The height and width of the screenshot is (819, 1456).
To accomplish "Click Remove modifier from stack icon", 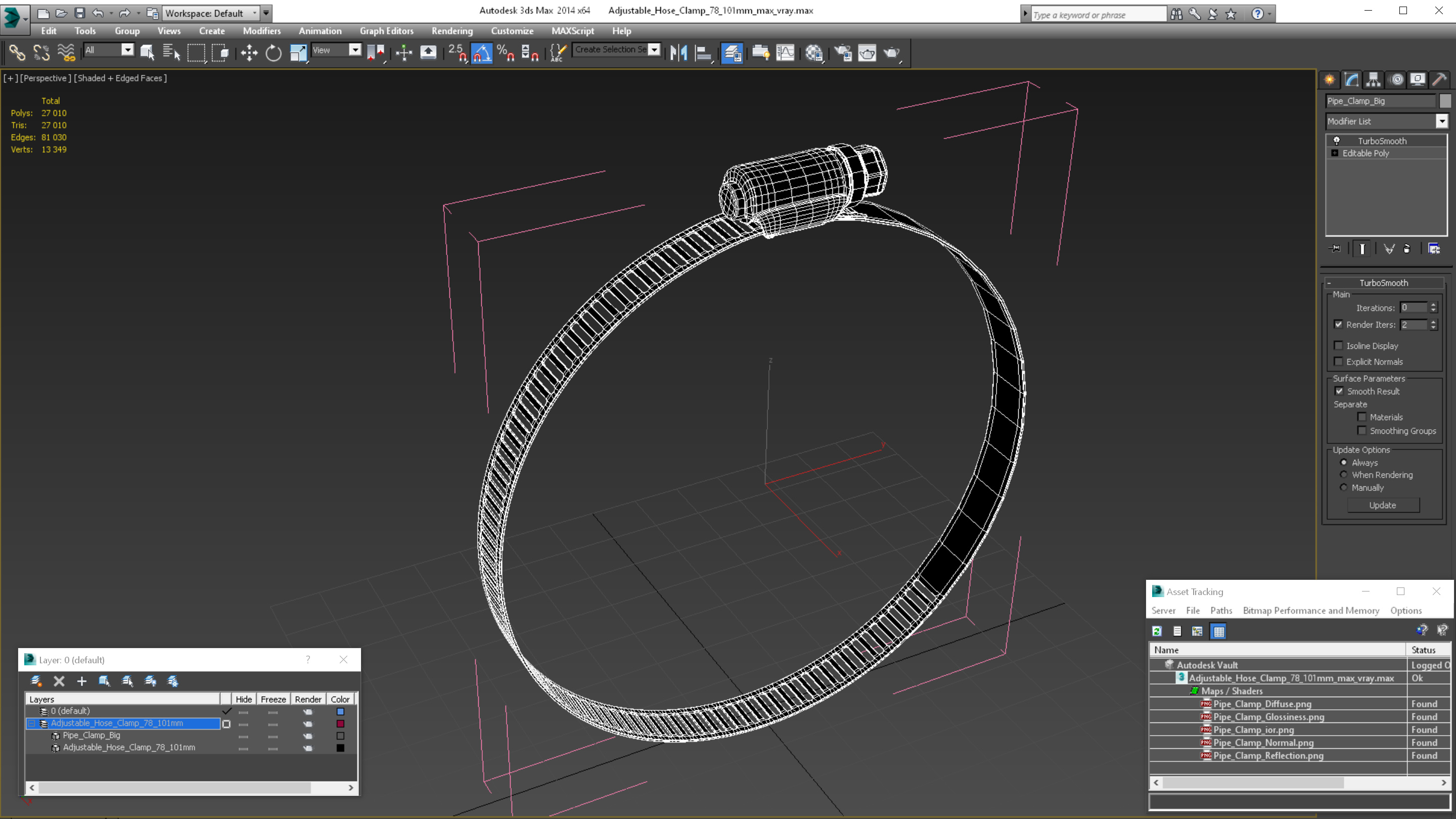I will pyautogui.click(x=1407, y=248).
